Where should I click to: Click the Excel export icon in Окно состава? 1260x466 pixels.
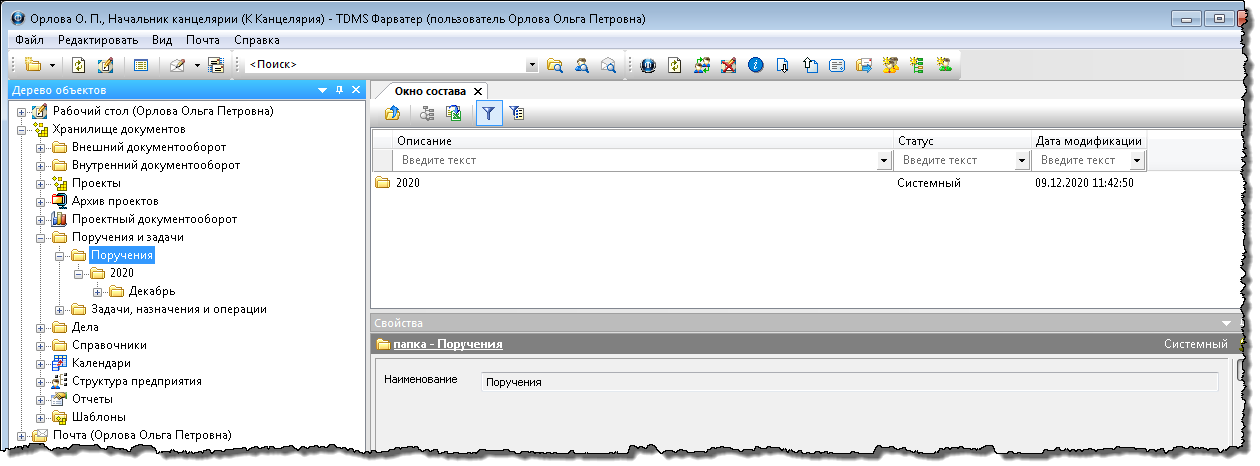[x=453, y=114]
